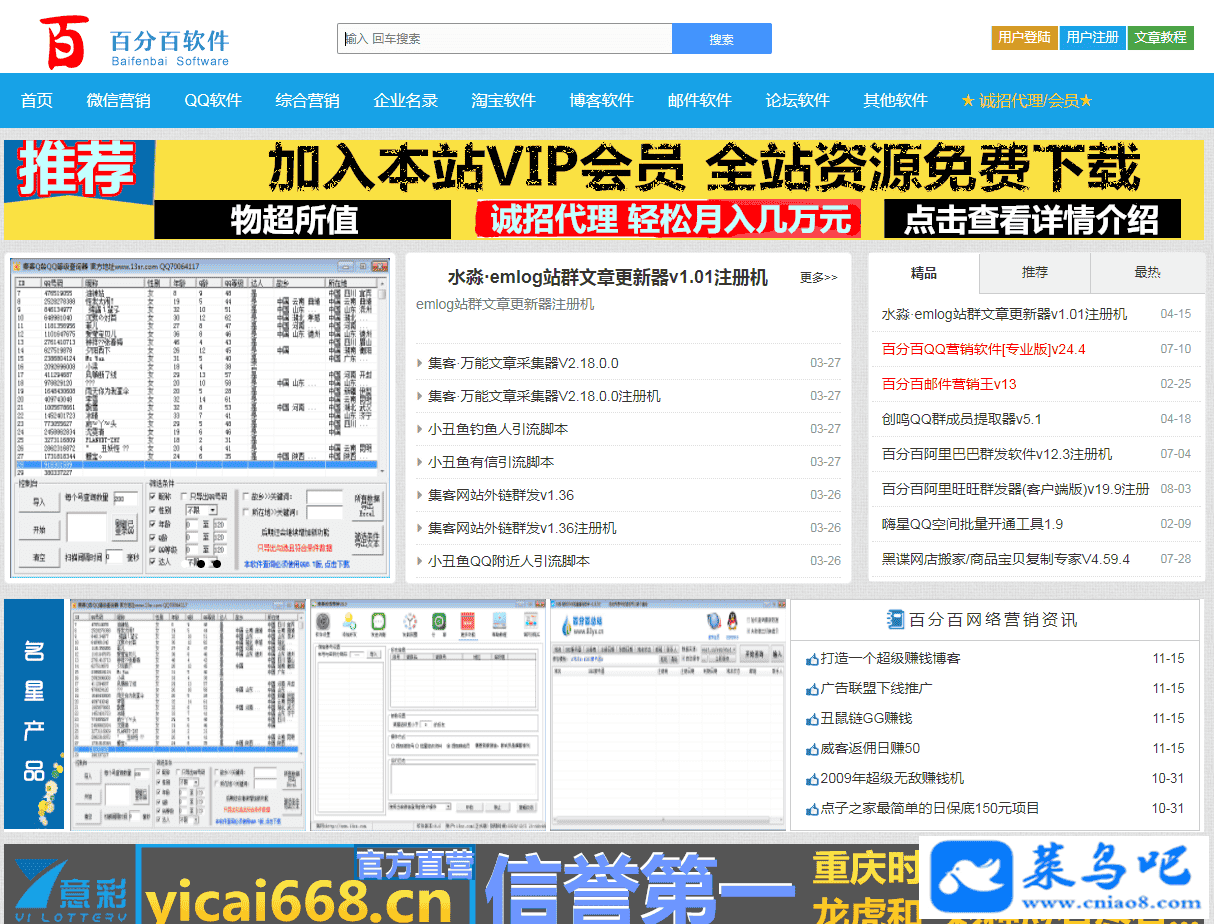Click the icon next to 百分百网络营销资讯 heading
Image resolution: width=1214 pixels, height=924 pixels.
coord(895,619)
